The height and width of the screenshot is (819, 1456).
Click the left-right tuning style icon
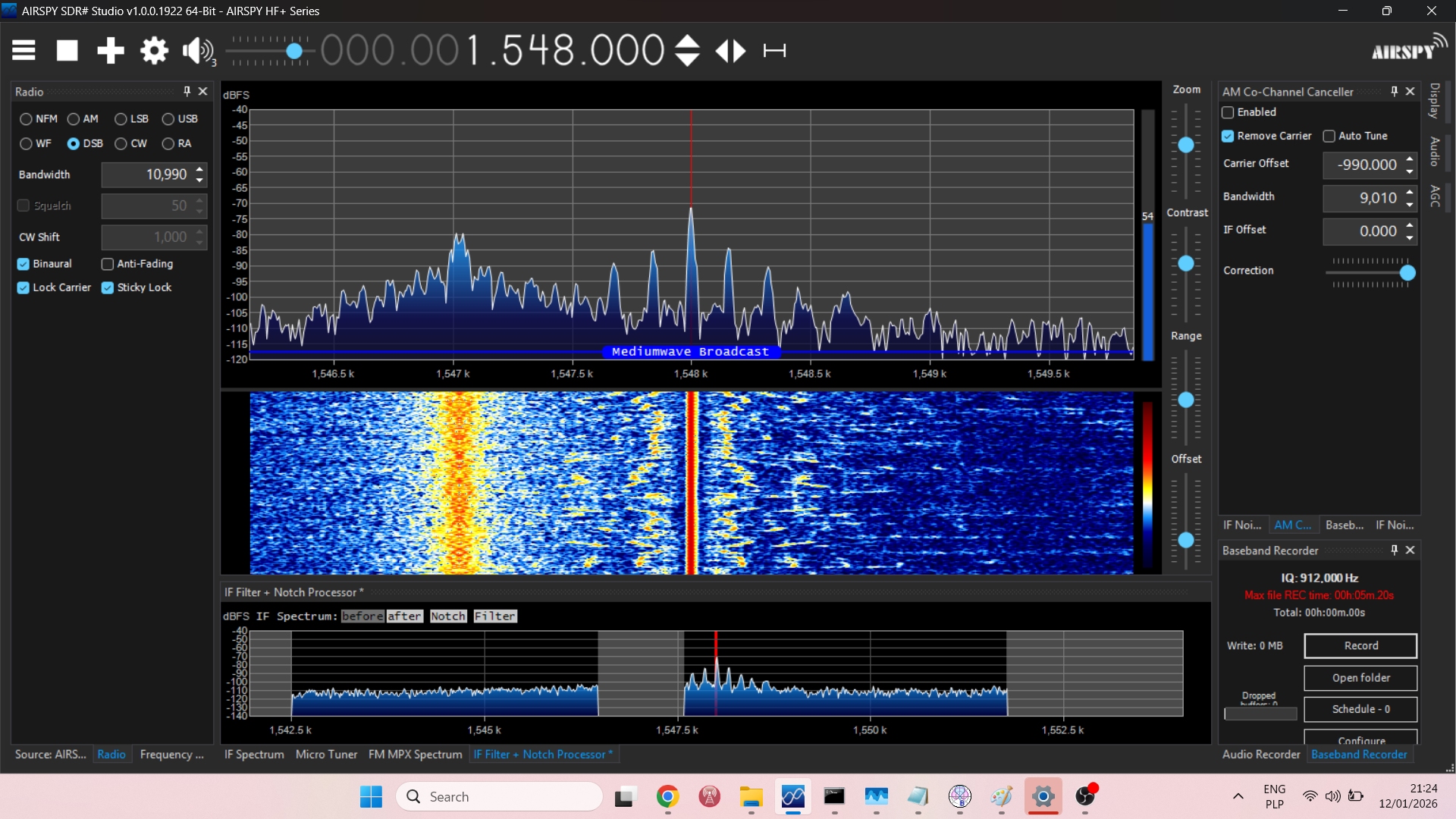point(731,51)
